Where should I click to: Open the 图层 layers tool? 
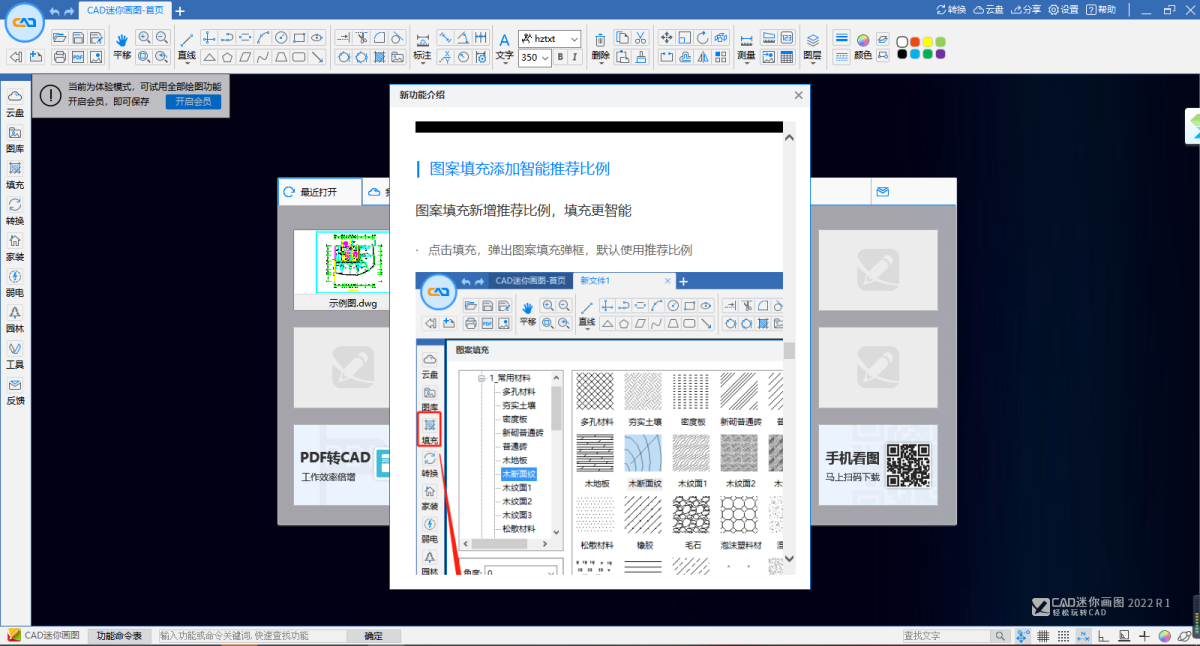point(811,46)
